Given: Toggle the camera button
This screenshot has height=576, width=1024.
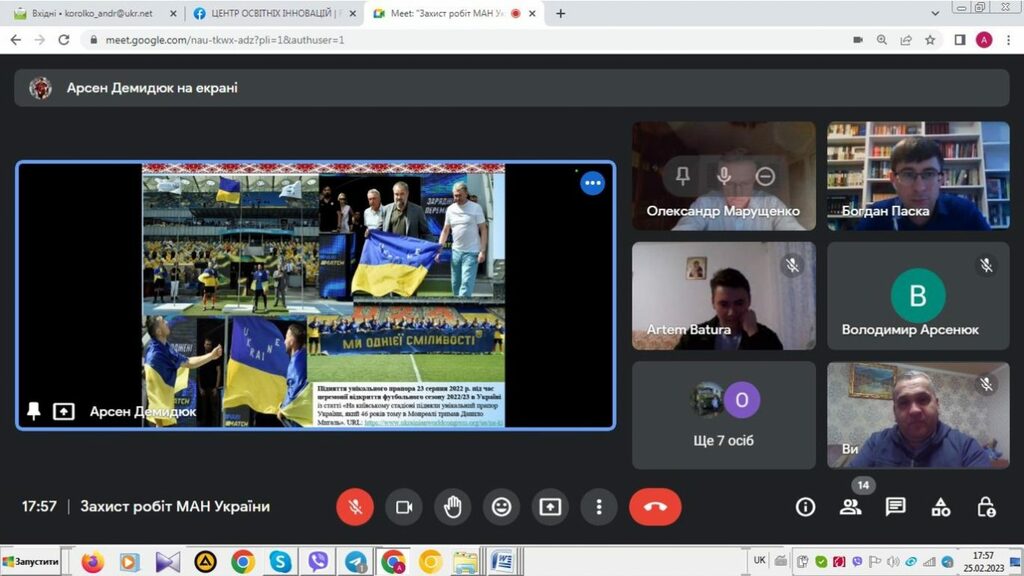Looking at the screenshot, I should 404,507.
